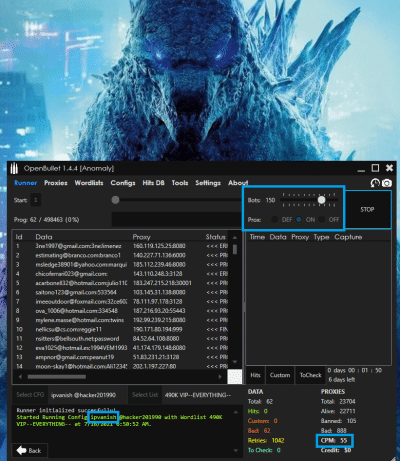
Task: Click the Data column header in bot list
Action: [x=44, y=237]
